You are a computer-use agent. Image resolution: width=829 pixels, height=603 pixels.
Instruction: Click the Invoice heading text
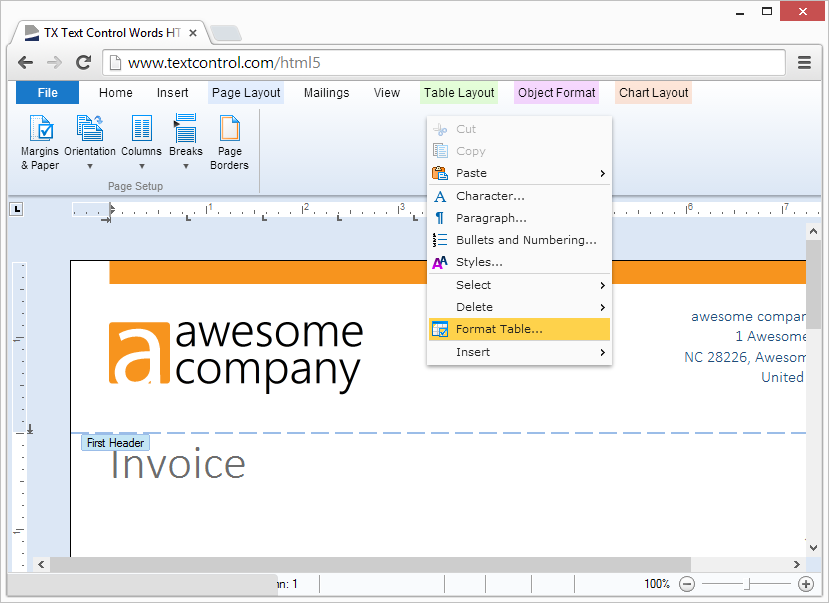tap(178, 464)
